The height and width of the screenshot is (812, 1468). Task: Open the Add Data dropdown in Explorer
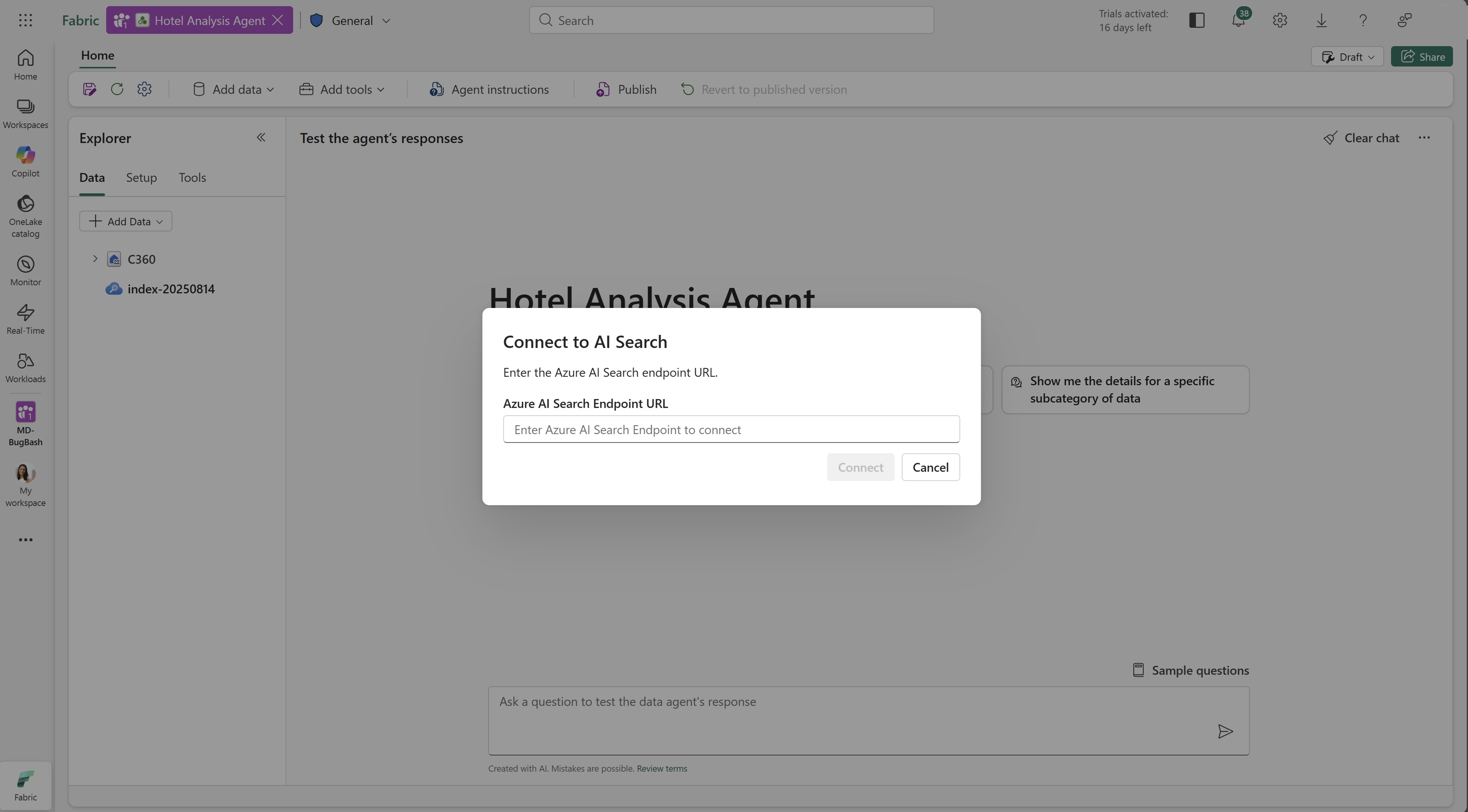(x=125, y=221)
